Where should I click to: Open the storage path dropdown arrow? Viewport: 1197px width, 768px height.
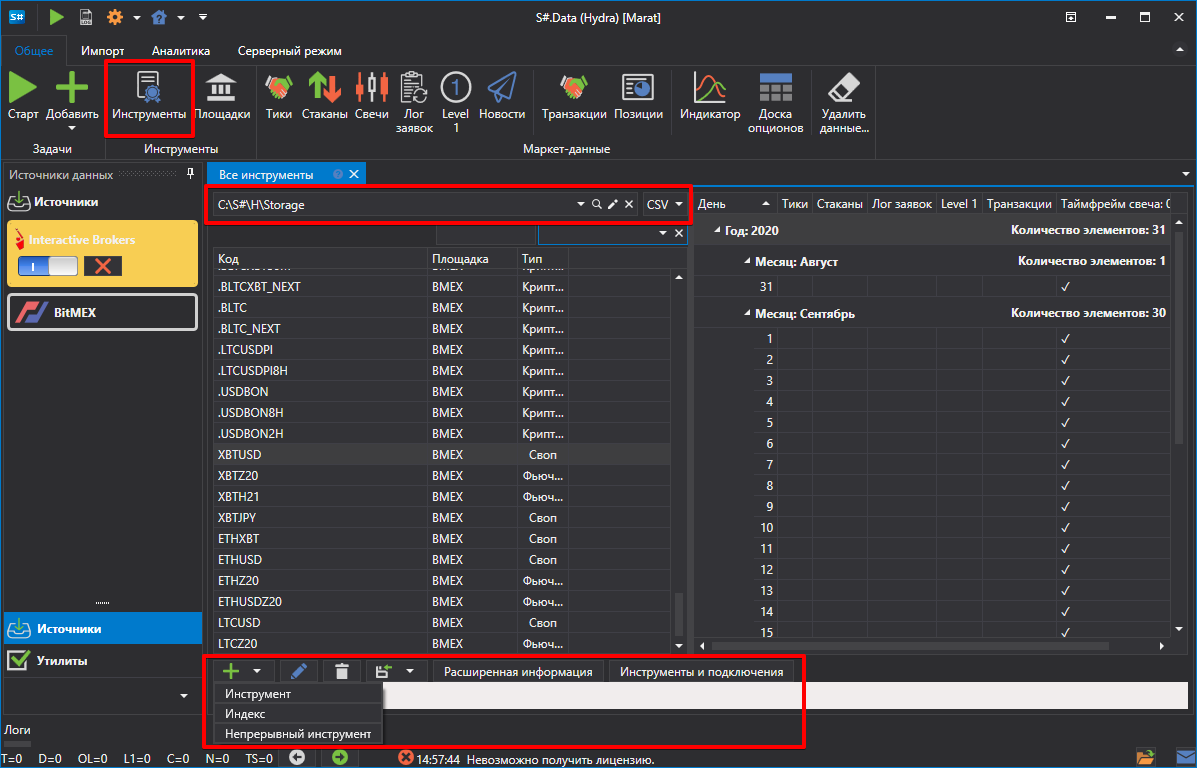tap(581, 205)
